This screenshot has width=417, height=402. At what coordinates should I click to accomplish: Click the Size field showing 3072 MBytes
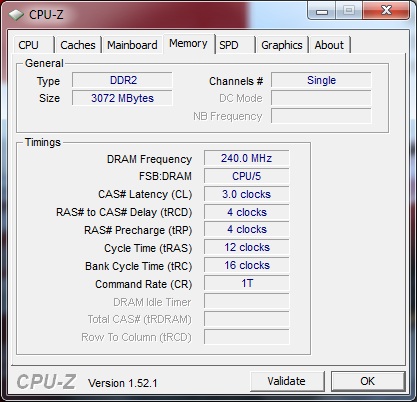(122, 98)
